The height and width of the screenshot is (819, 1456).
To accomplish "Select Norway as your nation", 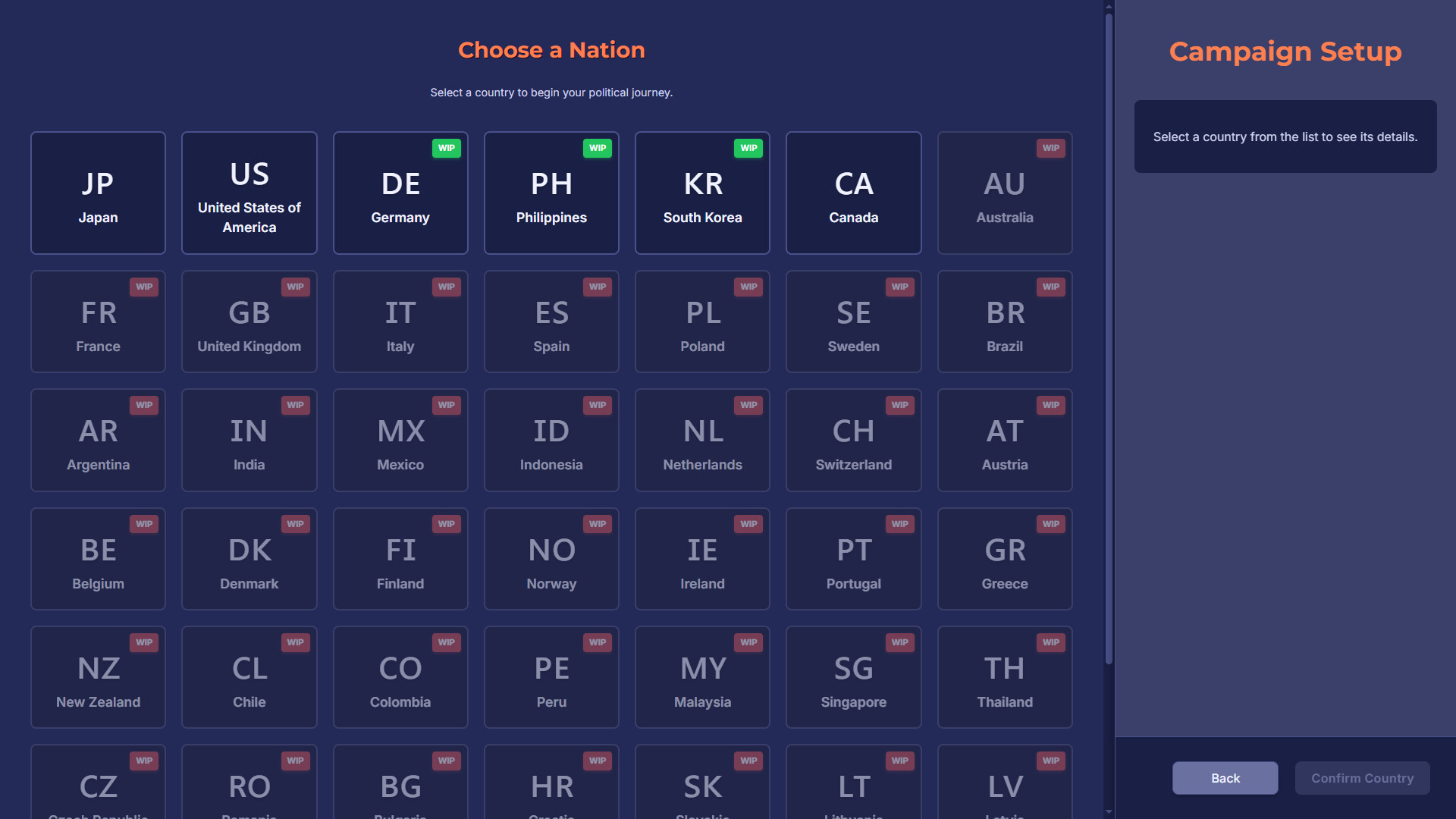I will click(551, 559).
